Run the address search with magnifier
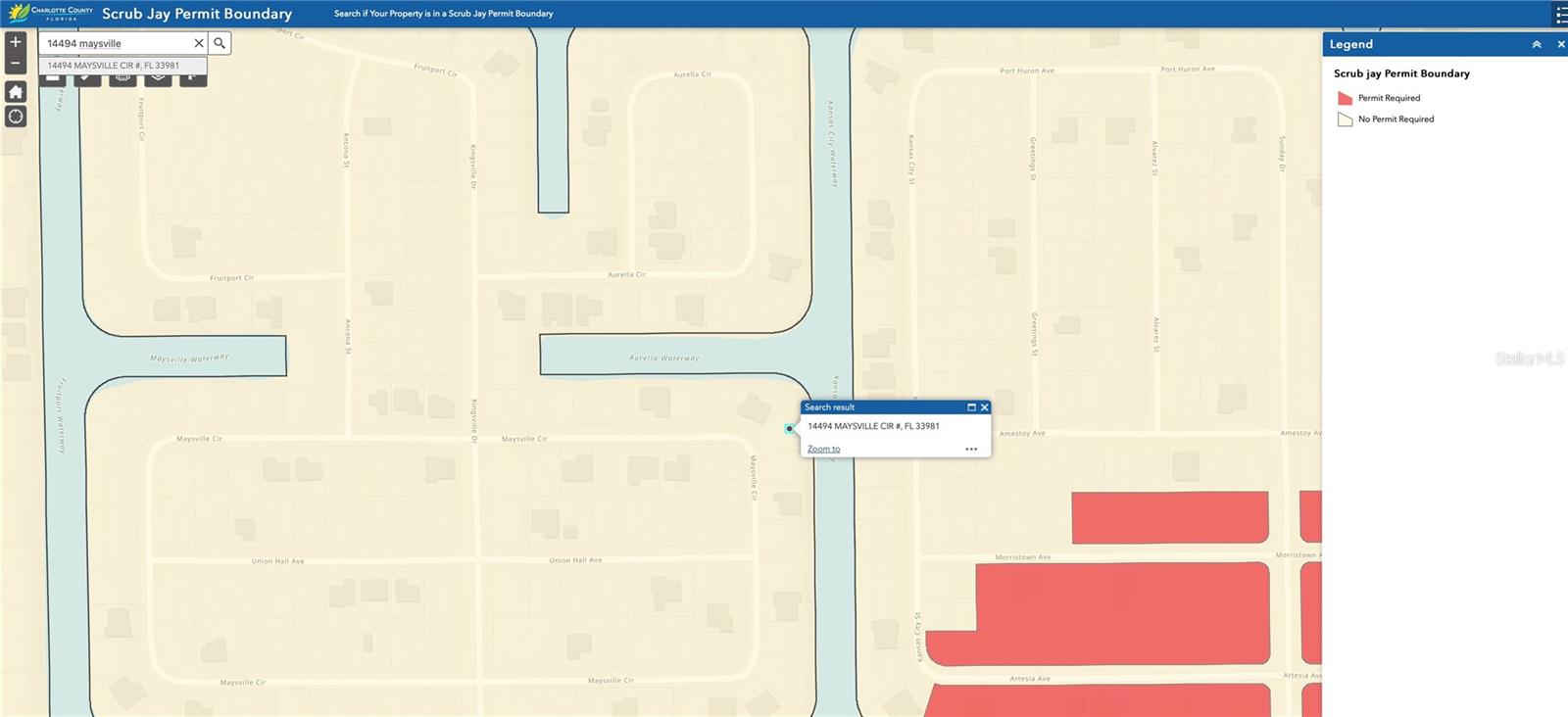1568x717 pixels. tap(220, 43)
